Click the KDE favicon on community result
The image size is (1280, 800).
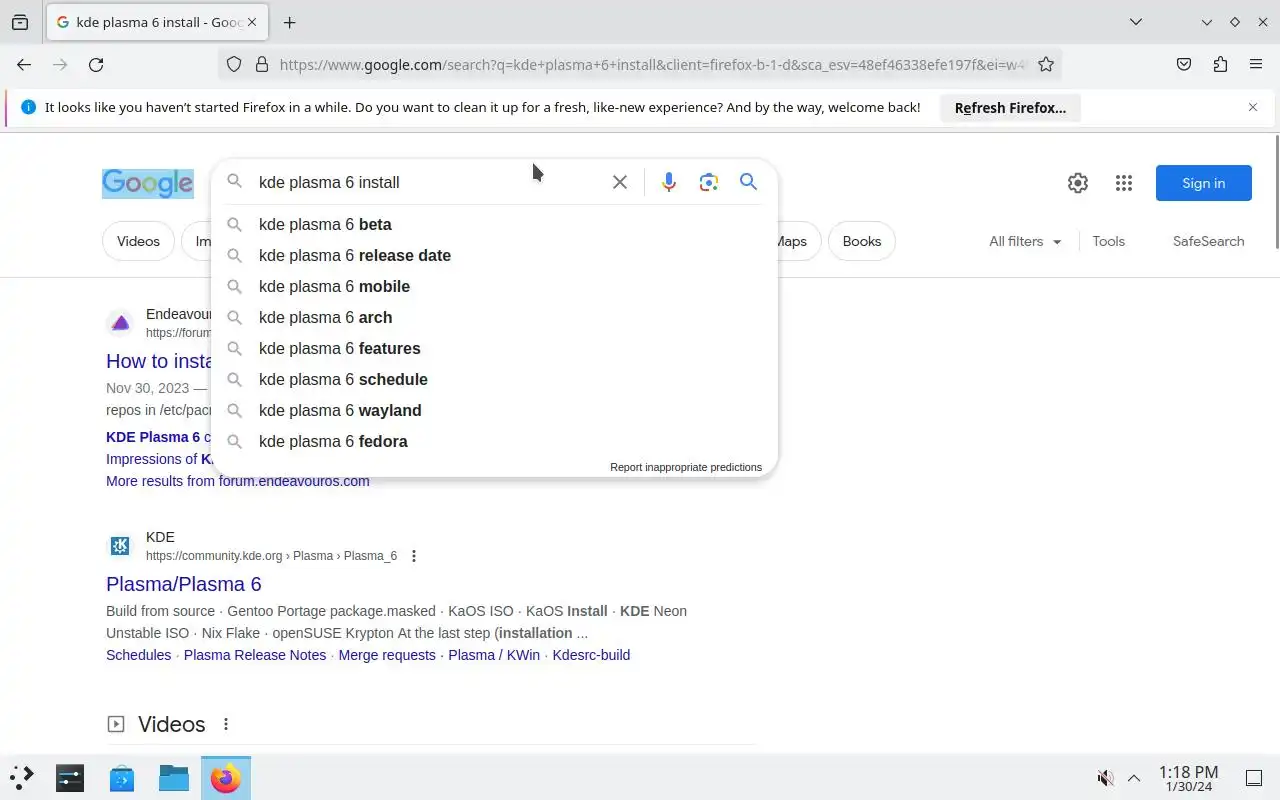[120, 546]
